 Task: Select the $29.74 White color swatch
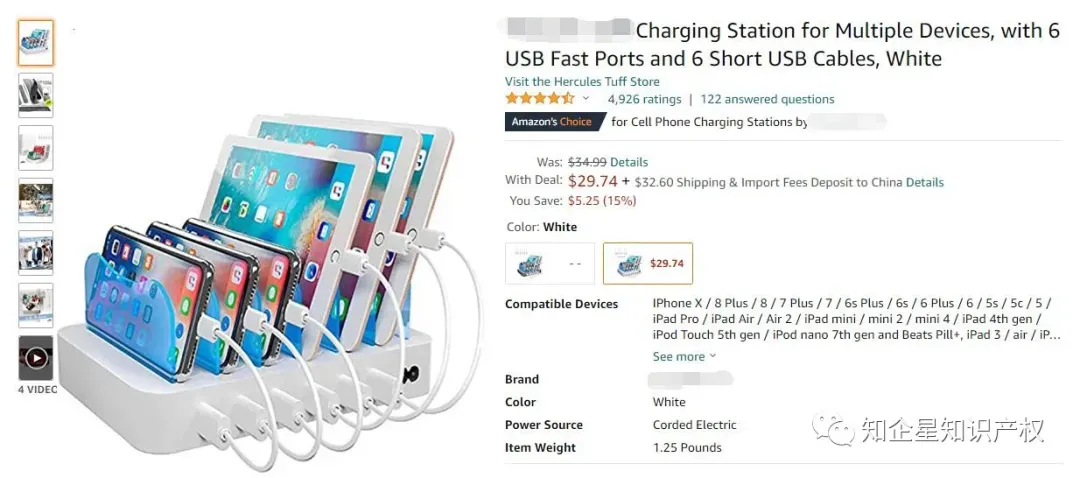(x=647, y=263)
